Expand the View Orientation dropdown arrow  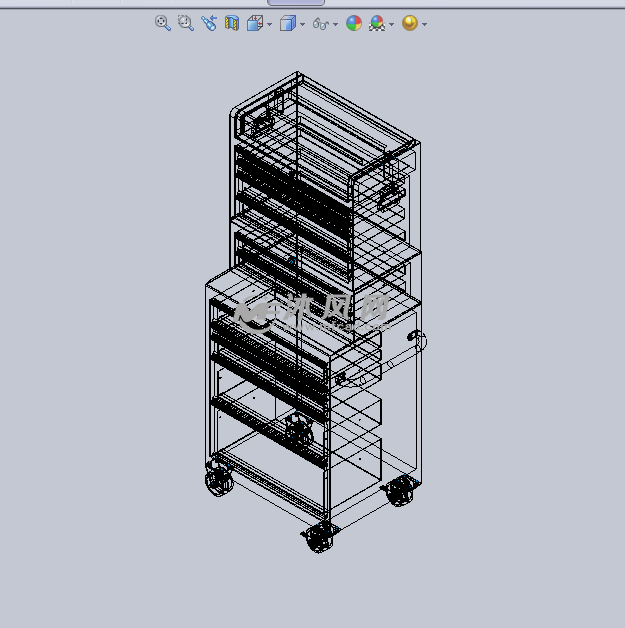269,24
